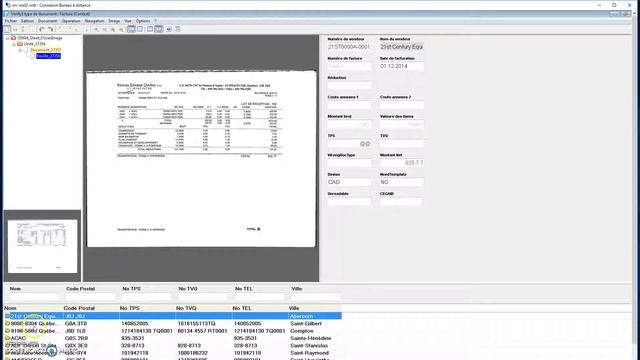Click the Montant Net field
This screenshot has width=640, height=360.
pyautogui.click(x=402, y=163)
